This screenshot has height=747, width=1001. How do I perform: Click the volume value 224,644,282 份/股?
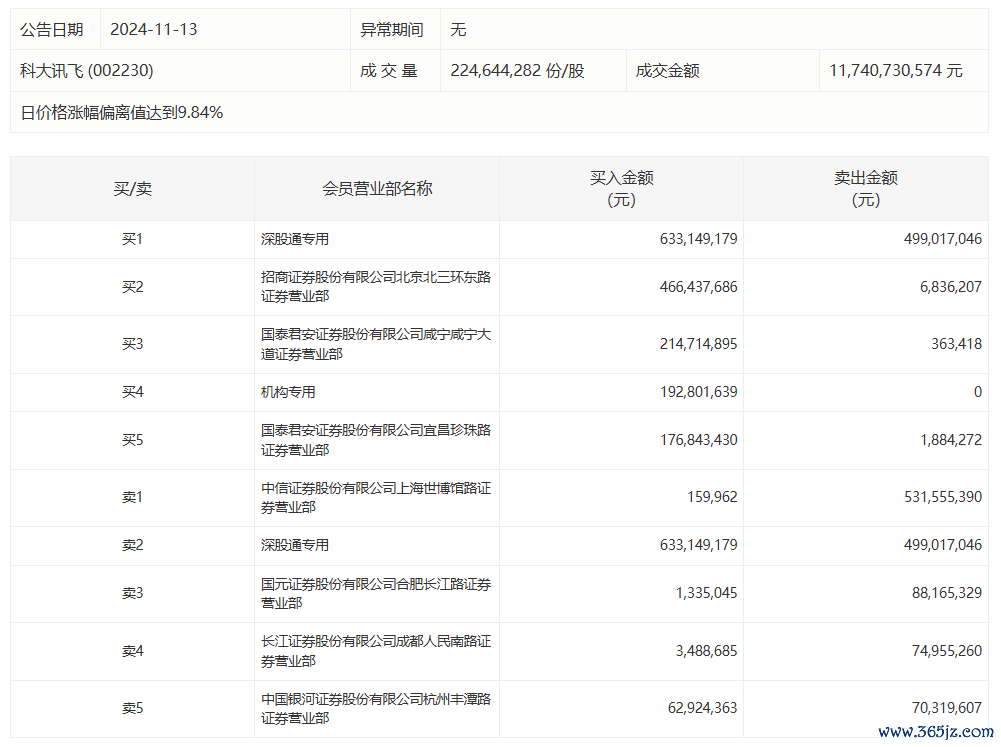[x=517, y=70]
